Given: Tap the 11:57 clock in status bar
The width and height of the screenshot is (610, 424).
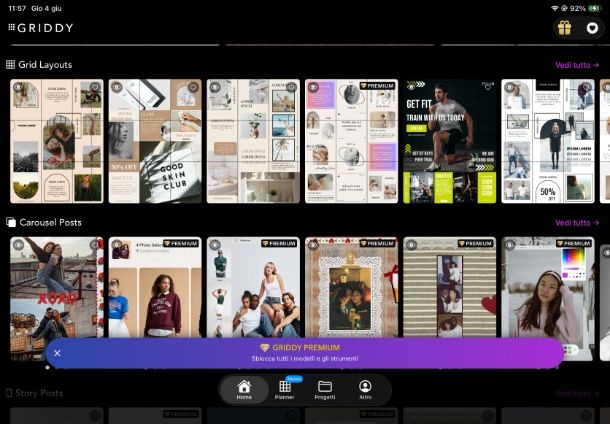Looking at the screenshot, I should tap(18, 8).
